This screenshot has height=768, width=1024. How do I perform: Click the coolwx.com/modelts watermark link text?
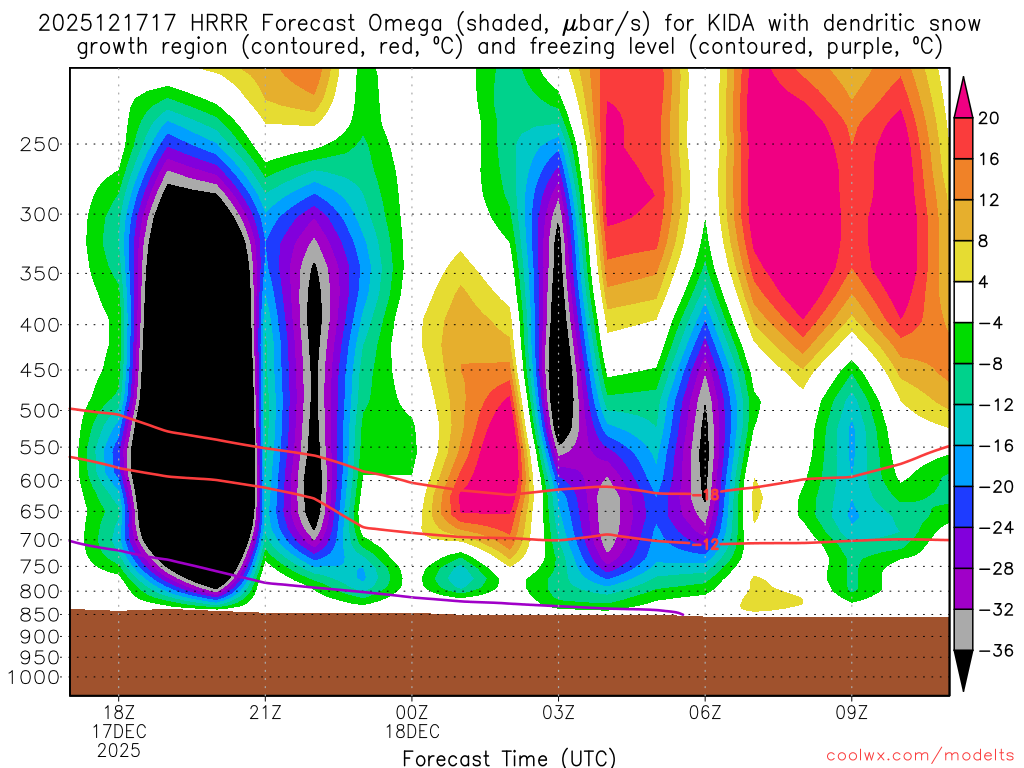920,756
